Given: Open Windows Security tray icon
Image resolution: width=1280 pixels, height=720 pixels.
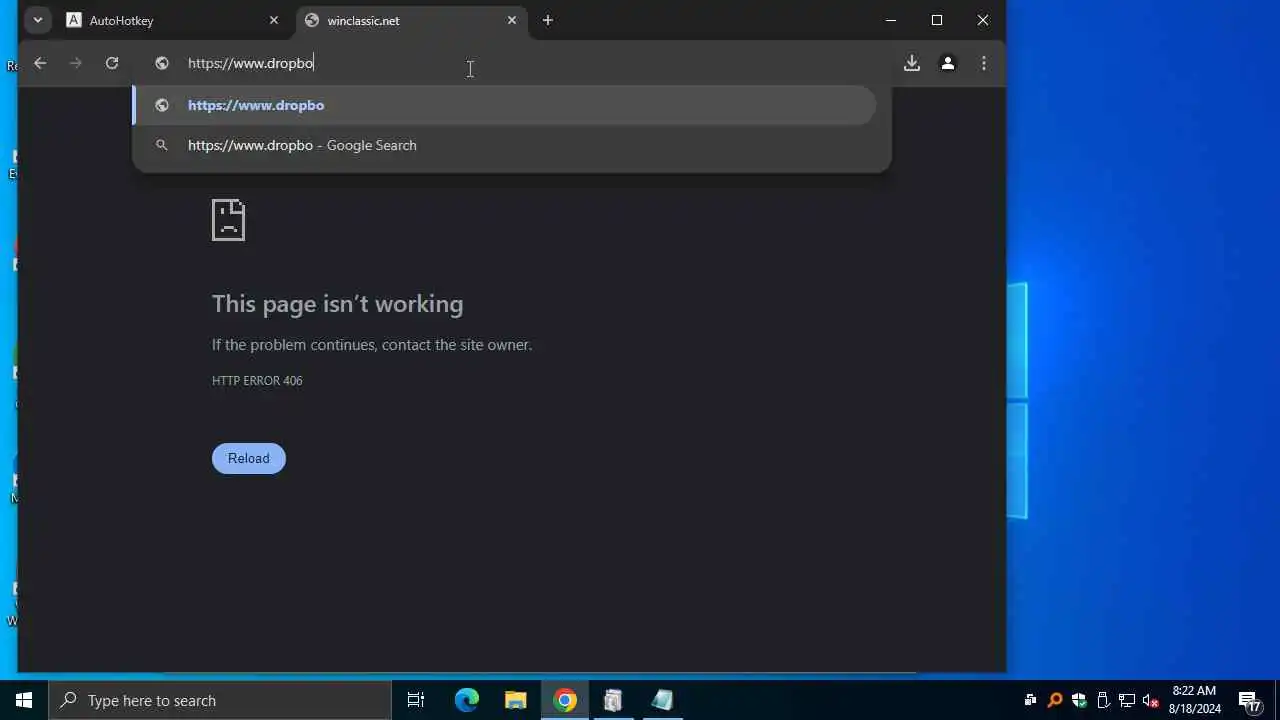Looking at the screenshot, I should pyautogui.click(x=1079, y=700).
